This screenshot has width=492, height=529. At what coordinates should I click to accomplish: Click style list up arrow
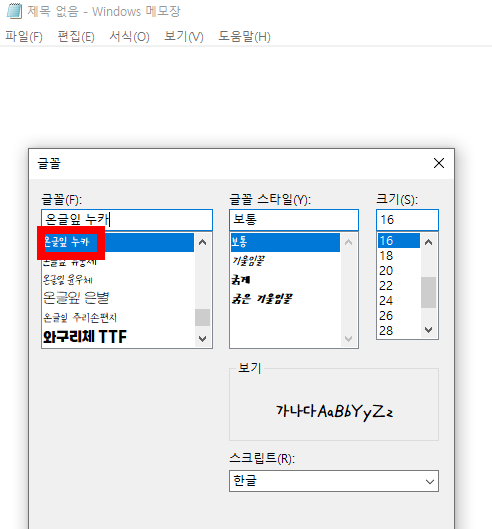click(349, 242)
